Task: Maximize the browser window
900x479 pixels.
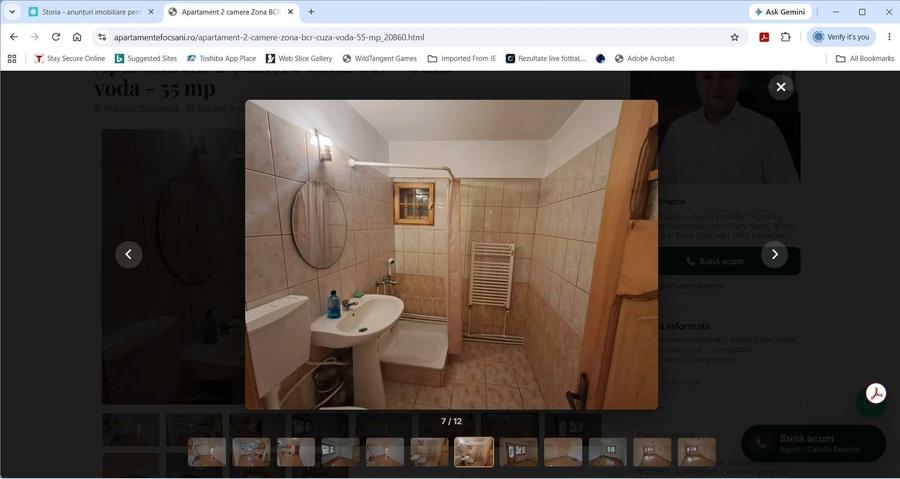Action: pos(862,11)
